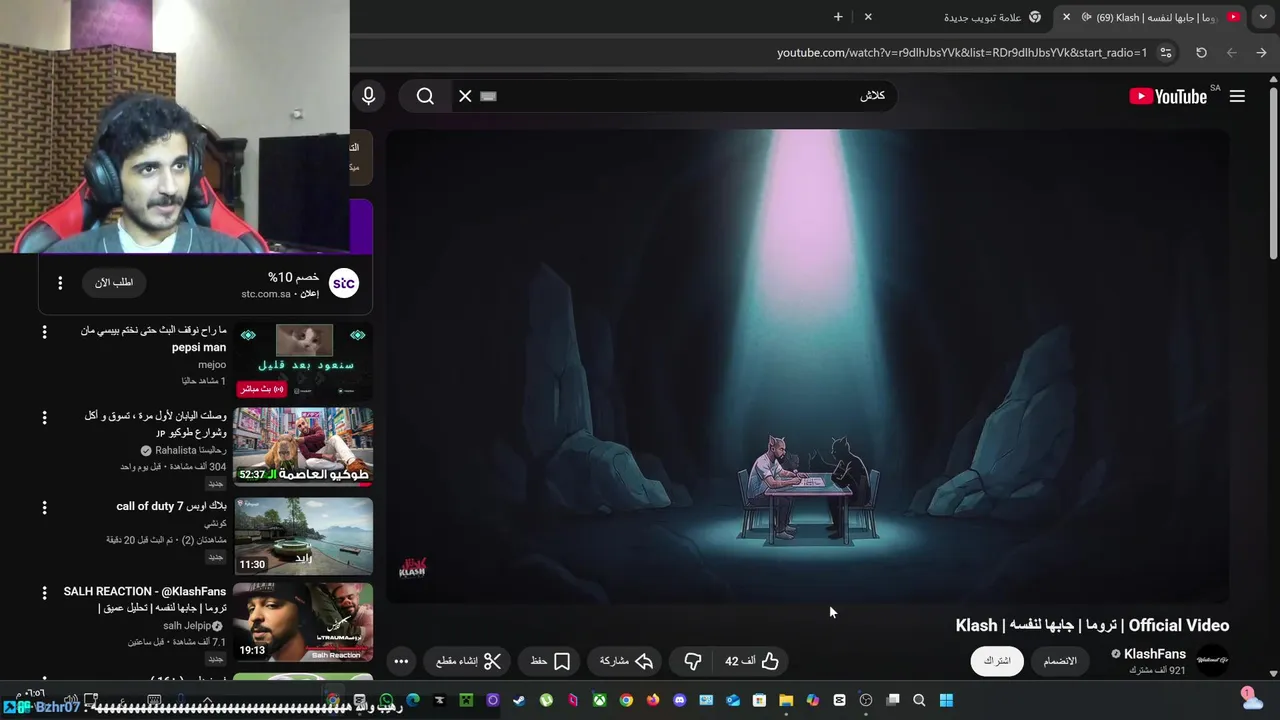Open uTorrent from the taskbar
Image resolution: width=1280 pixels, height=720 pixels.
click(546, 700)
